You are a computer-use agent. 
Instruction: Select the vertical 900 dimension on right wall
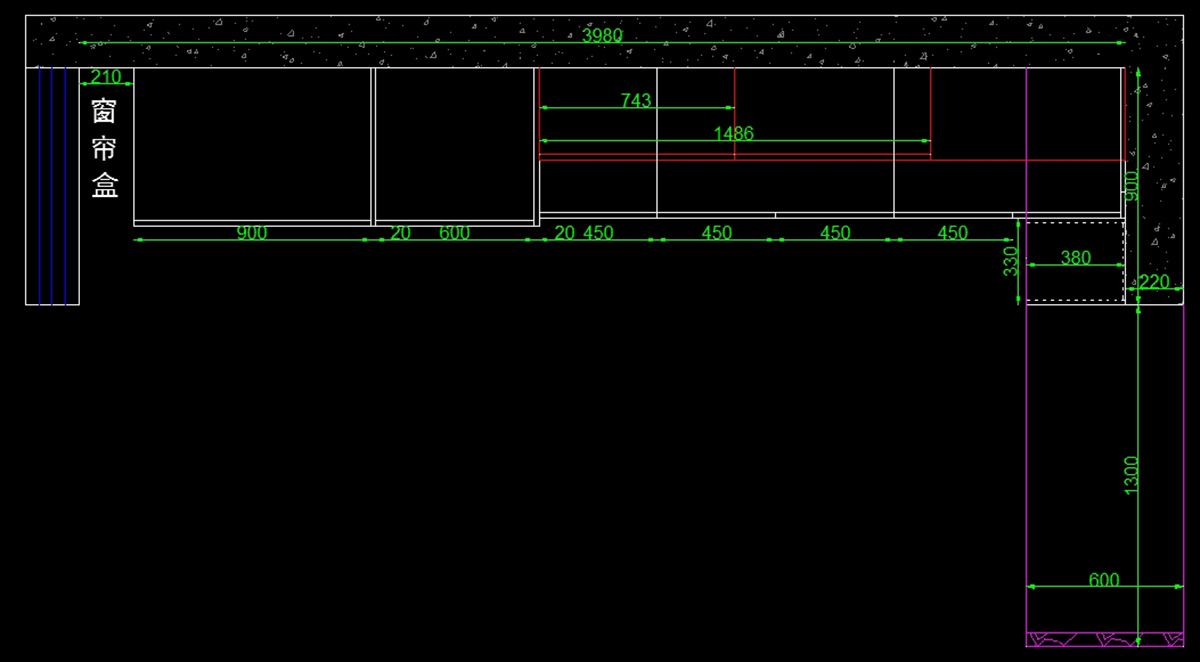pyautogui.click(x=1131, y=185)
